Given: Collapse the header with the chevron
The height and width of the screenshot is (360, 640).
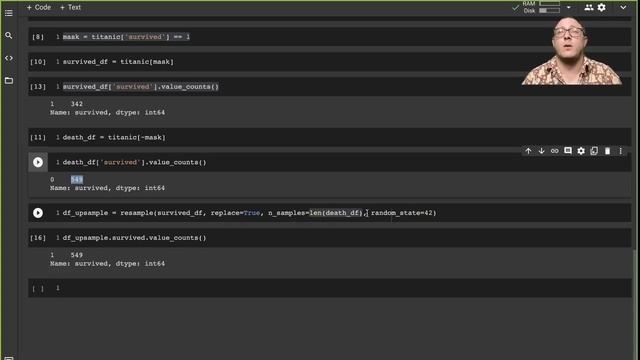Looking at the screenshot, I should [623, 7].
